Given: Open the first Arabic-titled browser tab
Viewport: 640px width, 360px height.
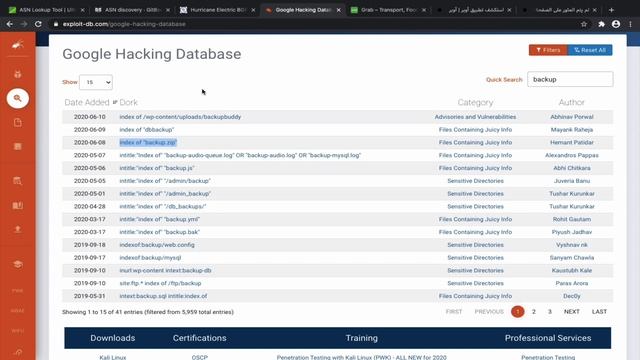Looking at the screenshot, I should pos(473,10).
